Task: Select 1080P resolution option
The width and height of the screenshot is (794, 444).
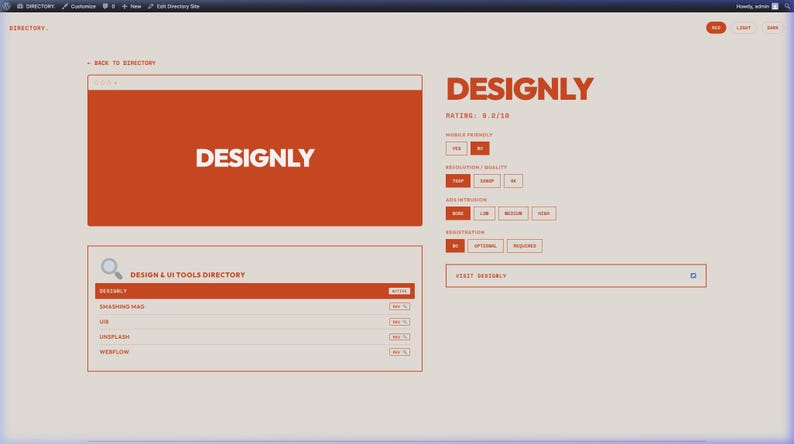Action: pos(487,181)
